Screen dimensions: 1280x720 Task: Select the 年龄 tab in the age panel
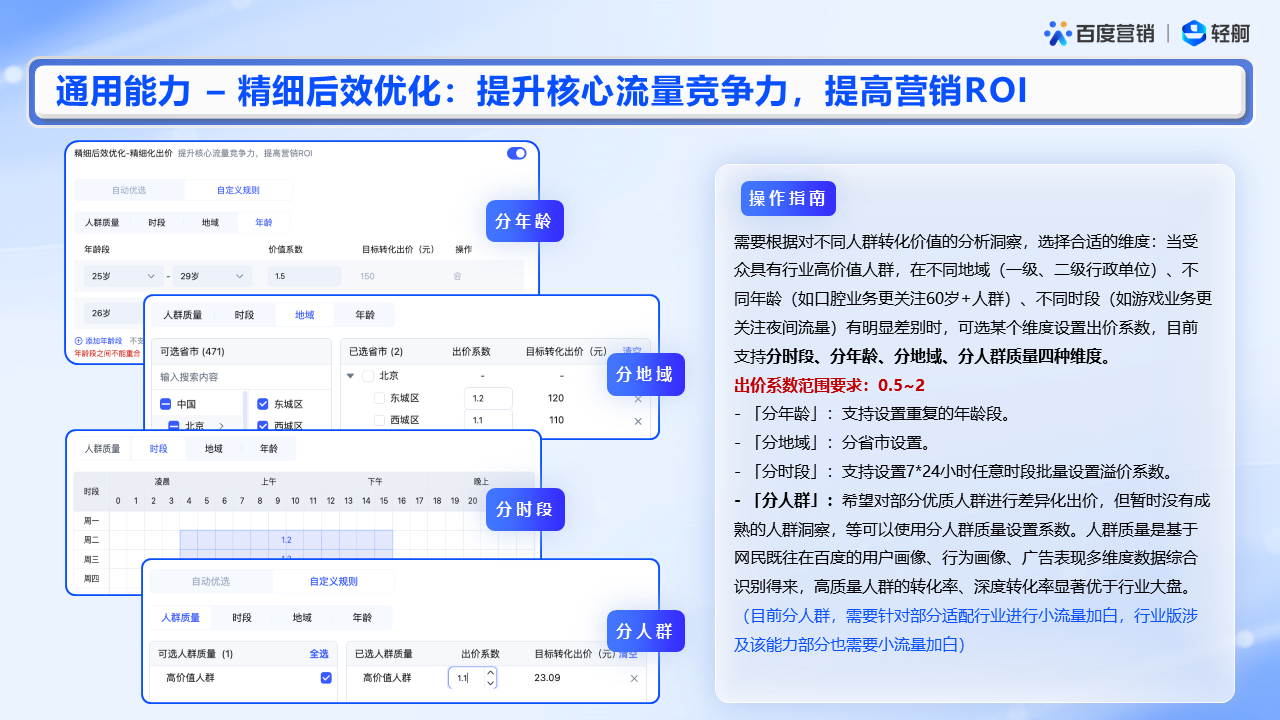[264, 222]
